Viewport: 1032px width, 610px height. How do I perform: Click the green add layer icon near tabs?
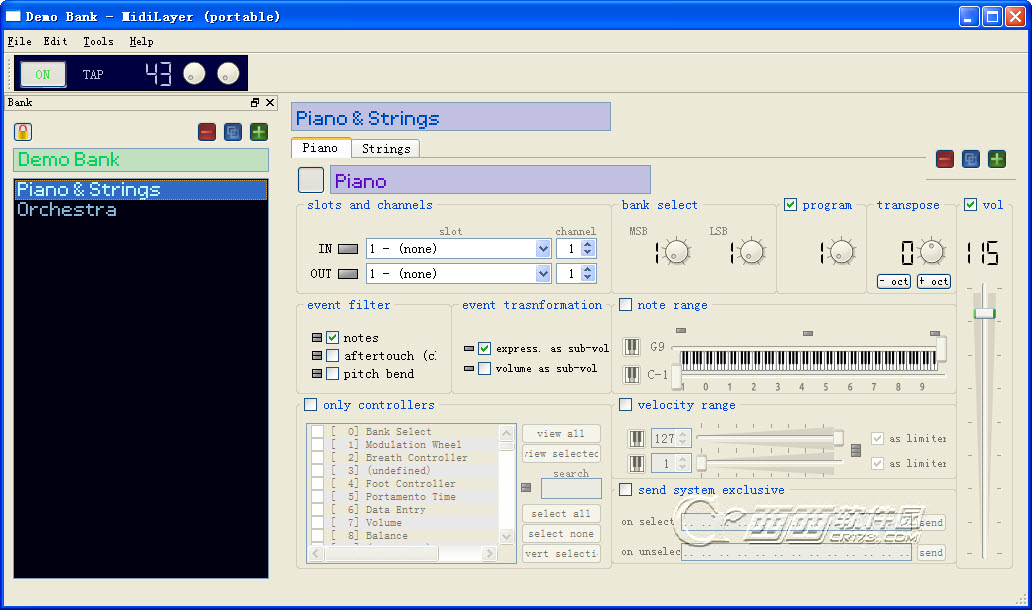997,159
